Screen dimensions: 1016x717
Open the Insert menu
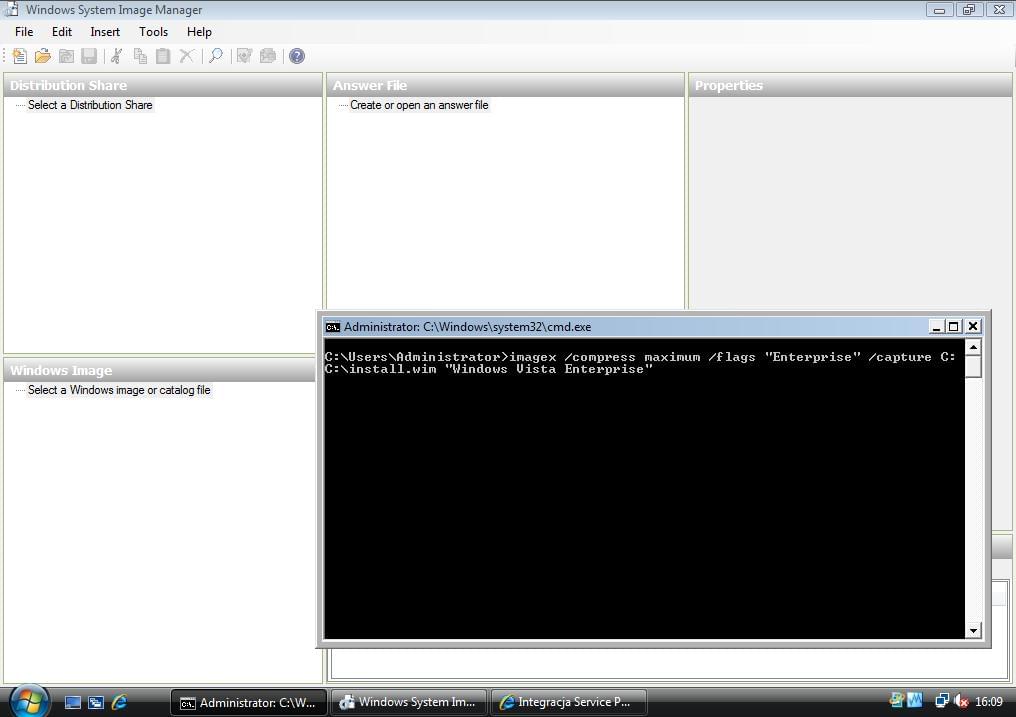105,32
